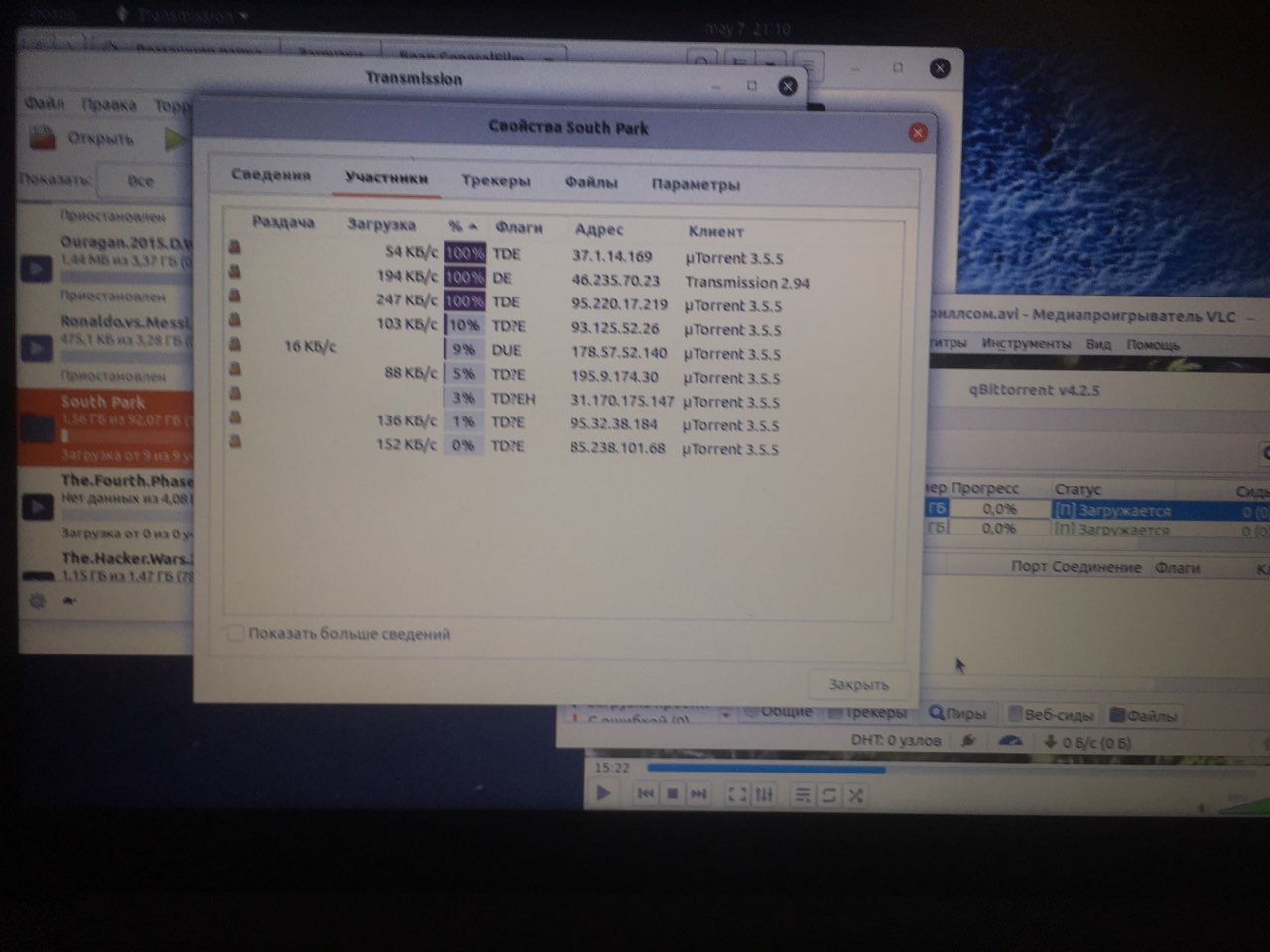The width and height of the screenshot is (1270, 952).
Task: Select peer address 93.125.52.26
Action: point(615,328)
